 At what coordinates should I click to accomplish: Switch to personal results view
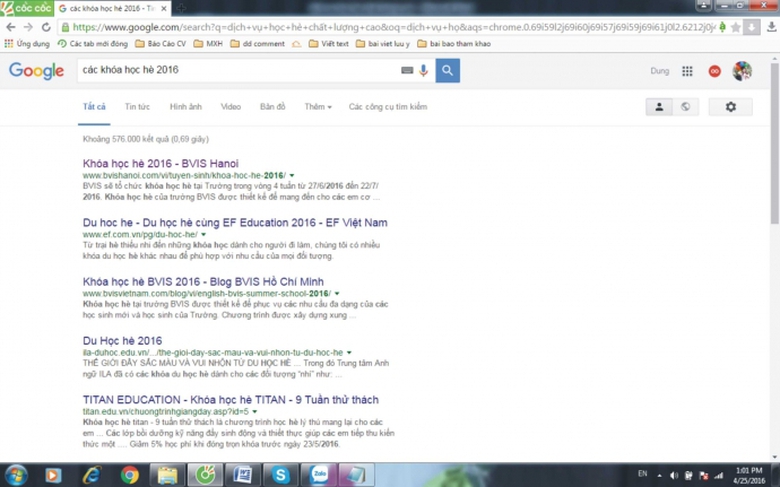pos(659,107)
